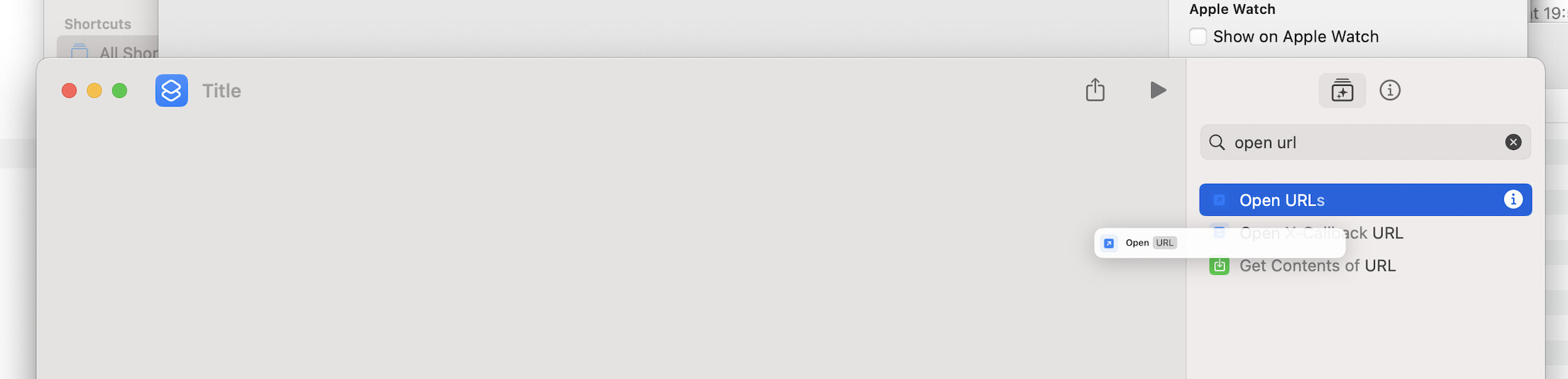Click the blue Shortcuts icon beside Title
The width and height of the screenshot is (1568, 379).
click(172, 90)
